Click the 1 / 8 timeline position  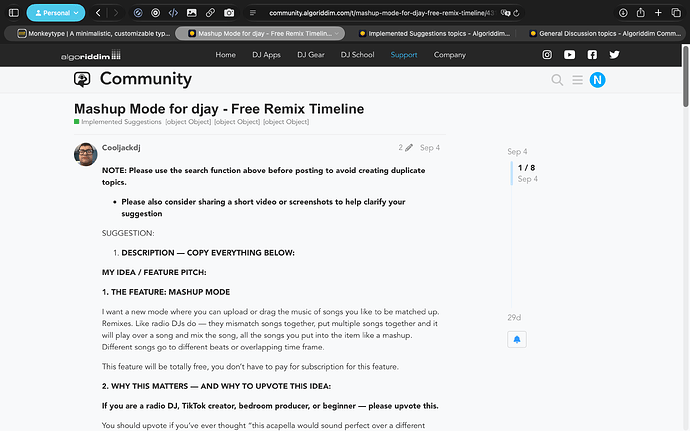(526, 168)
